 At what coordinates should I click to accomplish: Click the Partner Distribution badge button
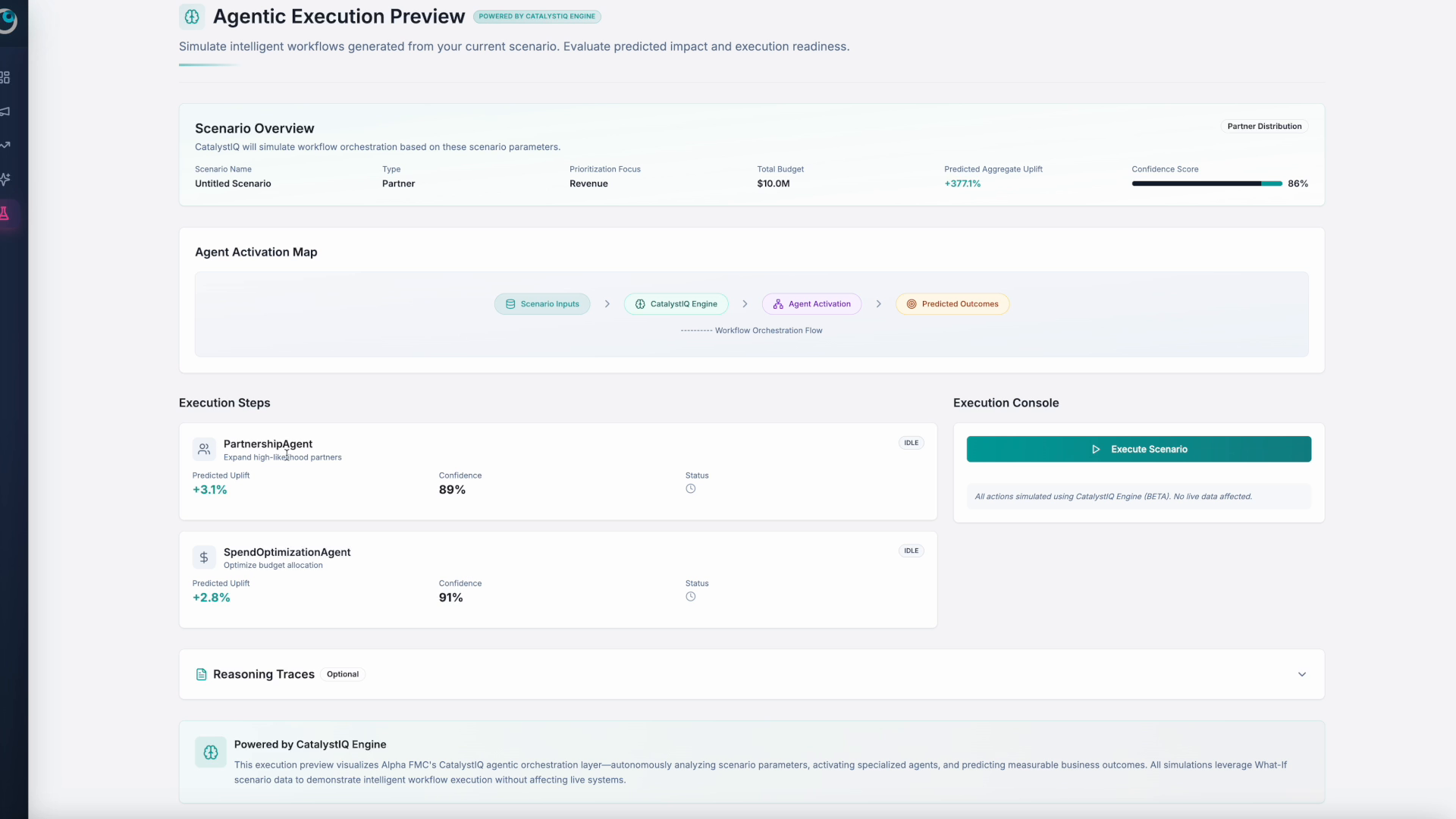click(1264, 127)
